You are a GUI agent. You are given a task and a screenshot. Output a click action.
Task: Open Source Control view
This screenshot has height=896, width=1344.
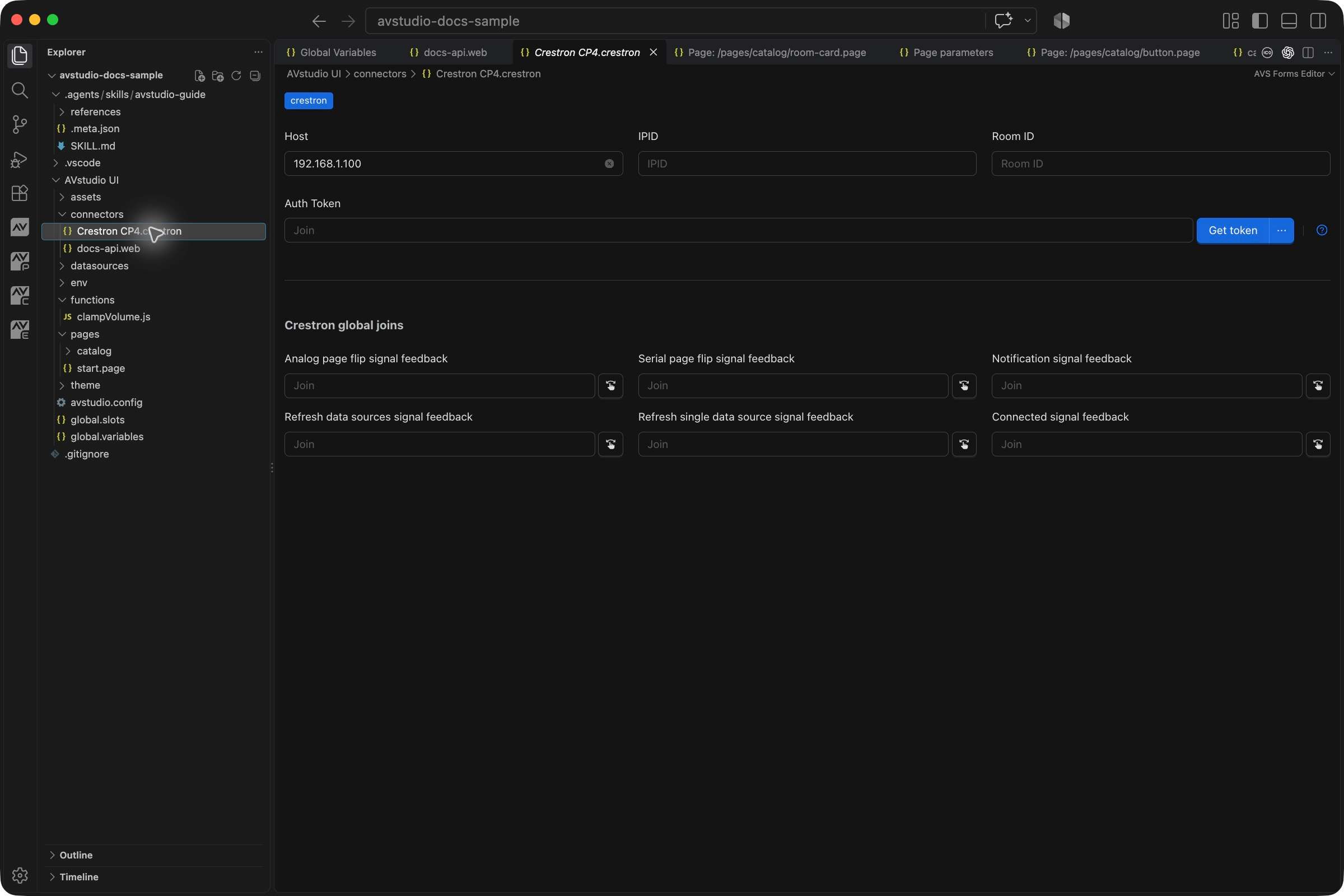[x=20, y=124]
